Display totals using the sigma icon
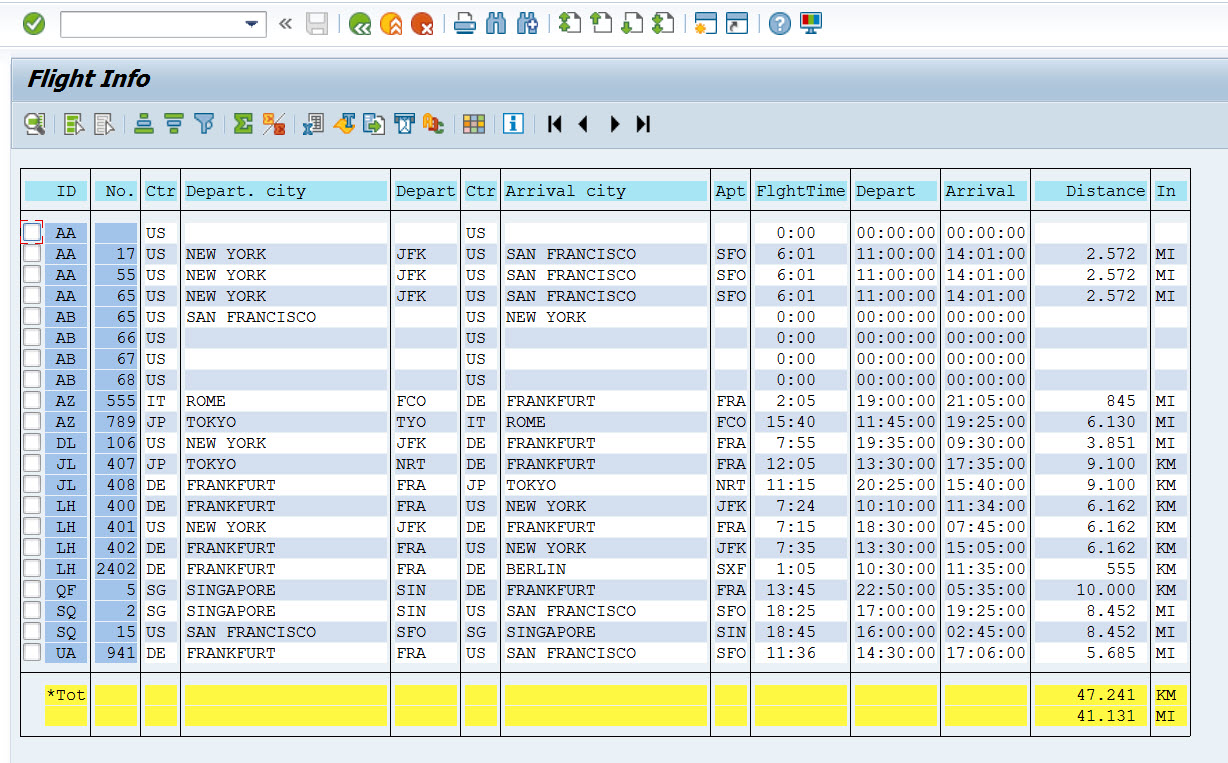This screenshot has height=763, width=1228. [243, 124]
